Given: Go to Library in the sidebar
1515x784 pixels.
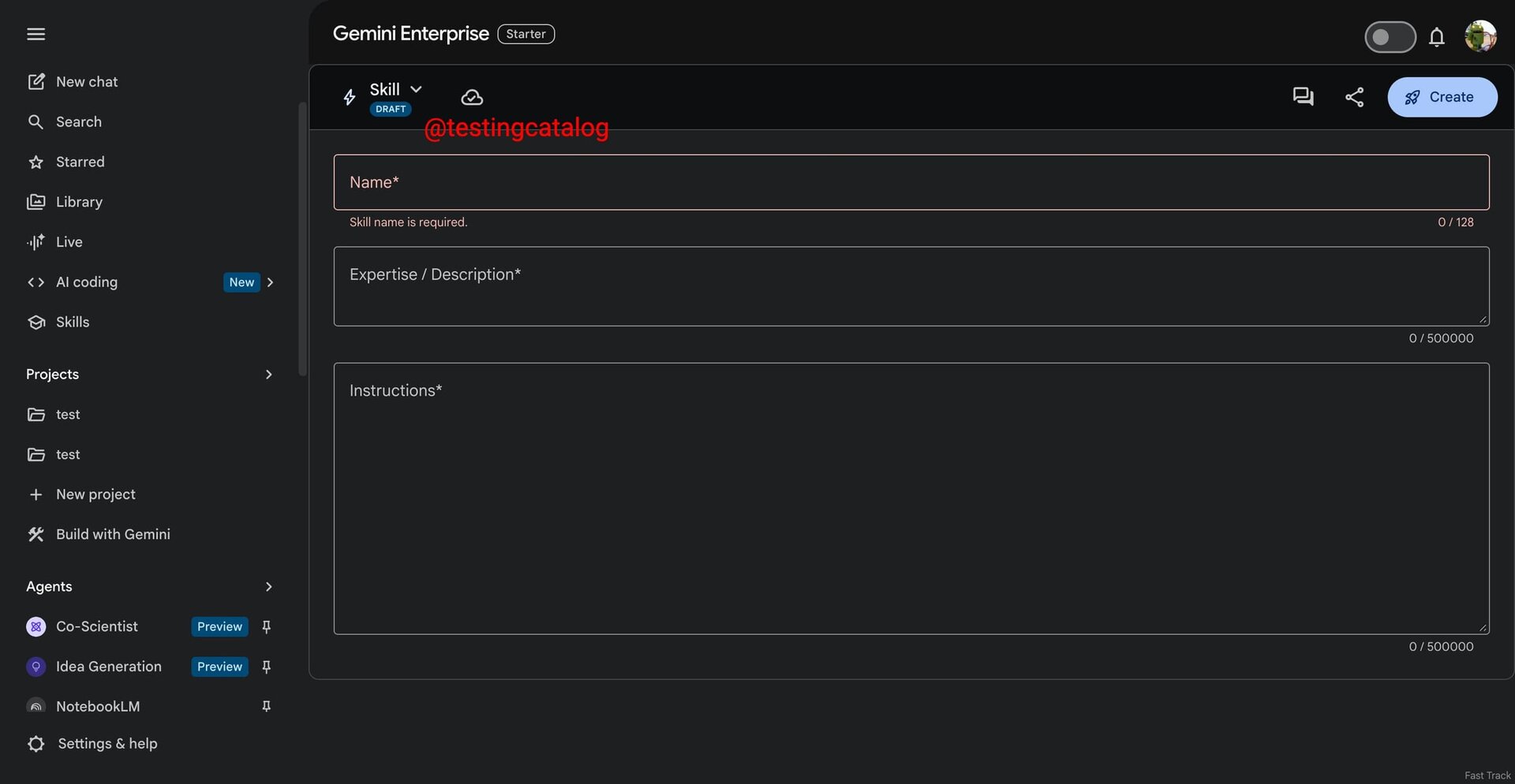Looking at the screenshot, I should (78, 202).
